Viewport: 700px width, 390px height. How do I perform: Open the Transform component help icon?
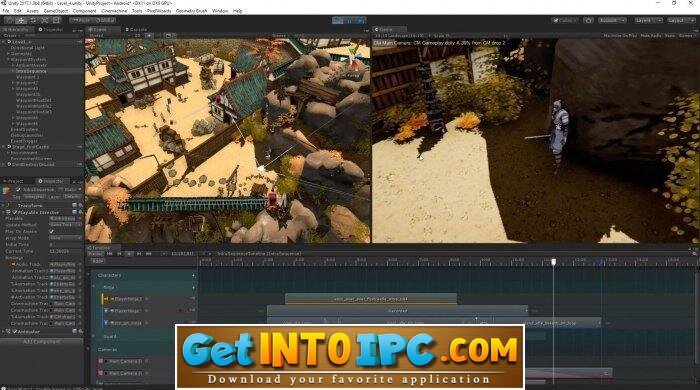point(74,205)
